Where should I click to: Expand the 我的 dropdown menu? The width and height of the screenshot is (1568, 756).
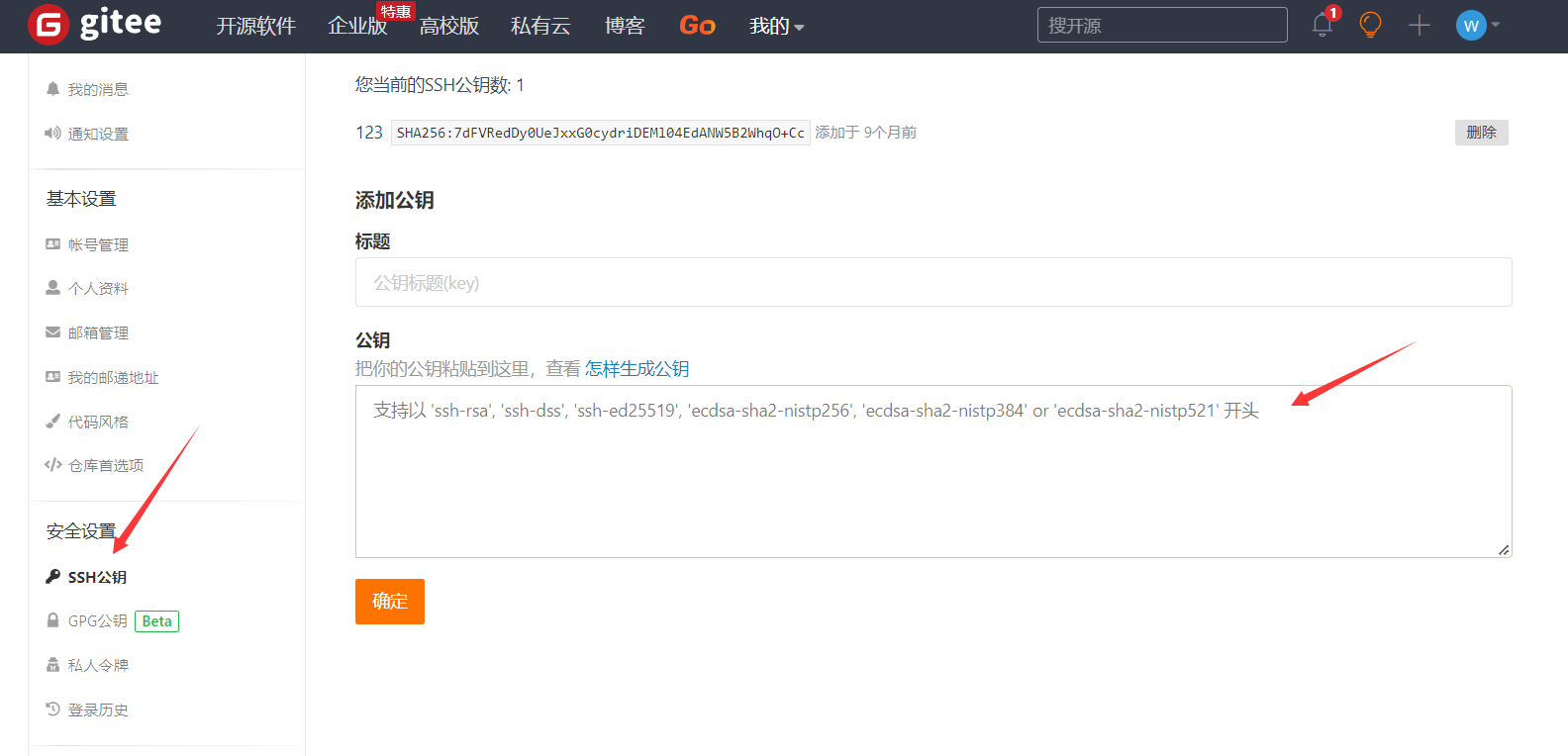click(x=776, y=27)
